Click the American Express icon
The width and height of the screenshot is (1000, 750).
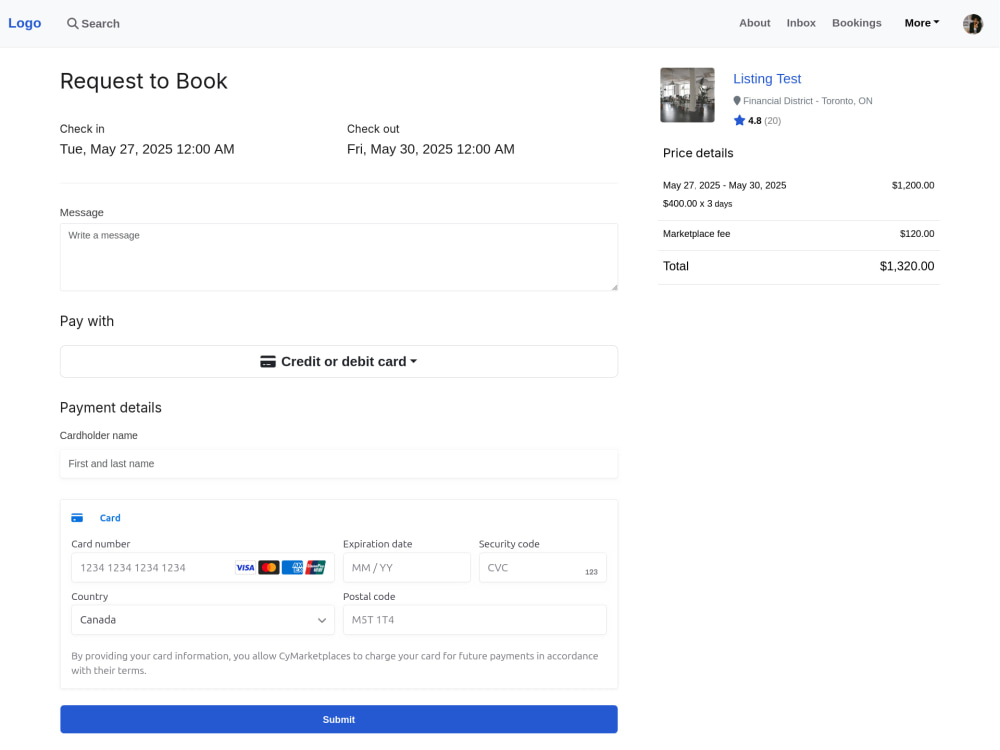[292, 568]
